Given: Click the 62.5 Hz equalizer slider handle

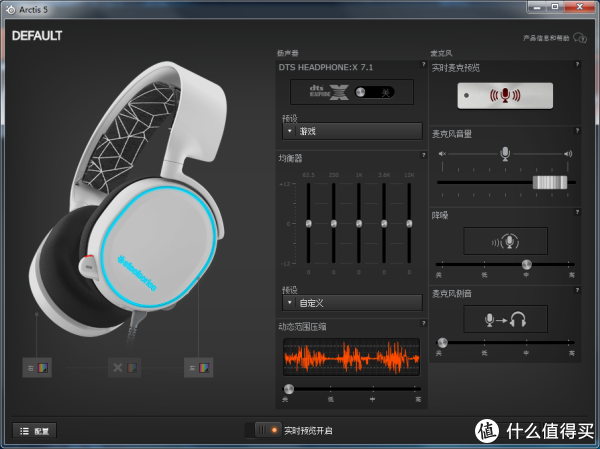Looking at the screenshot, I should 308,224.
